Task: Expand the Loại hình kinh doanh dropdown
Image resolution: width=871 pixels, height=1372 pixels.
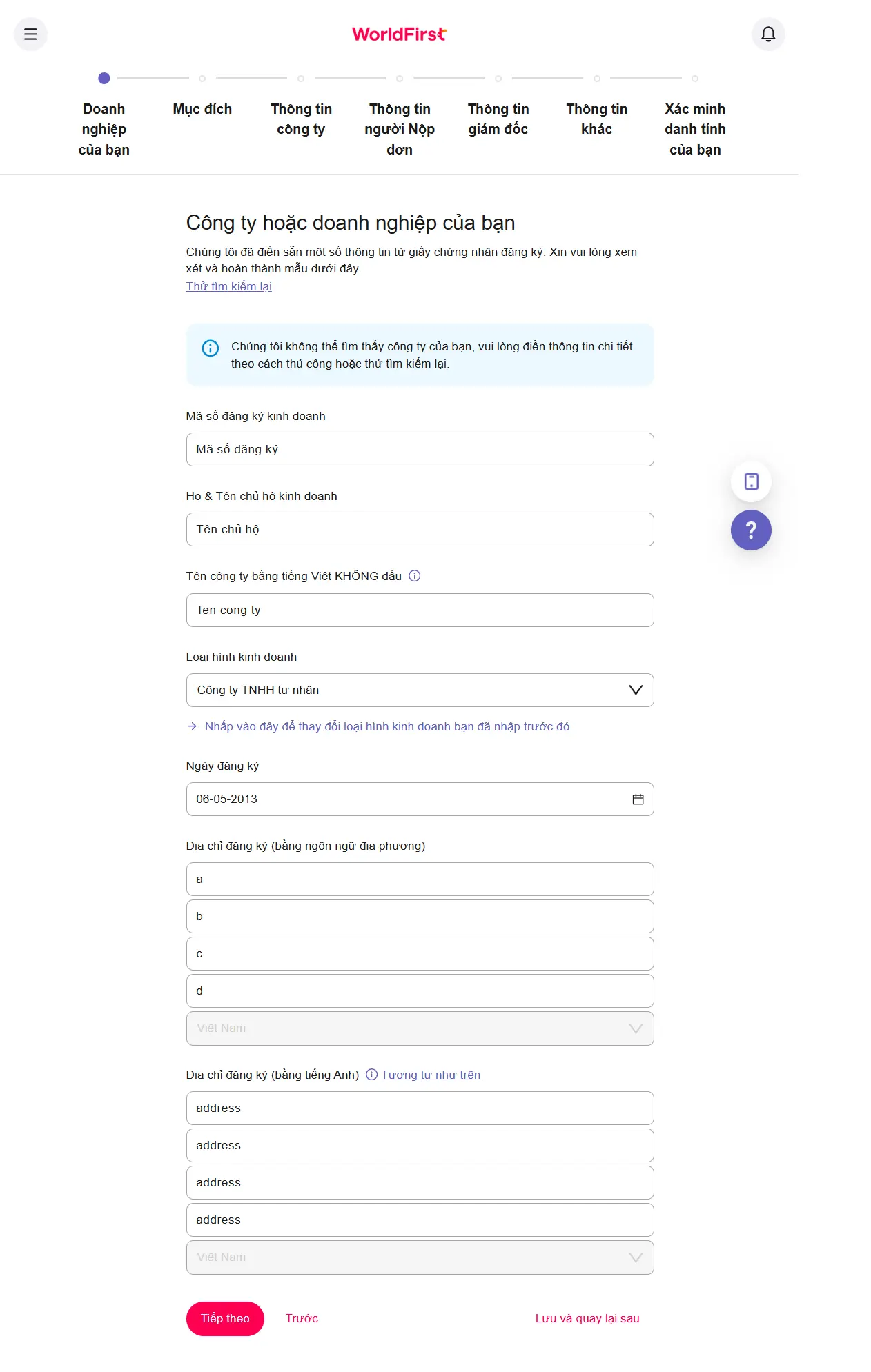Action: pos(420,690)
